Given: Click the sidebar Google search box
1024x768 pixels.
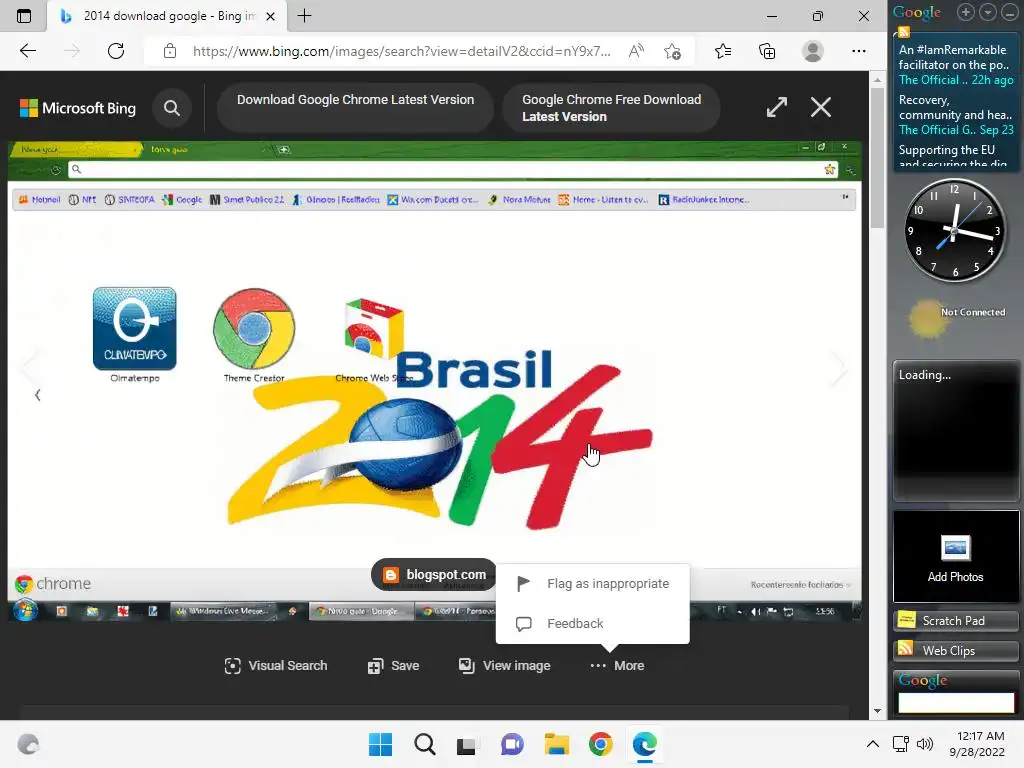Looking at the screenshot, I should pos(956,703).
